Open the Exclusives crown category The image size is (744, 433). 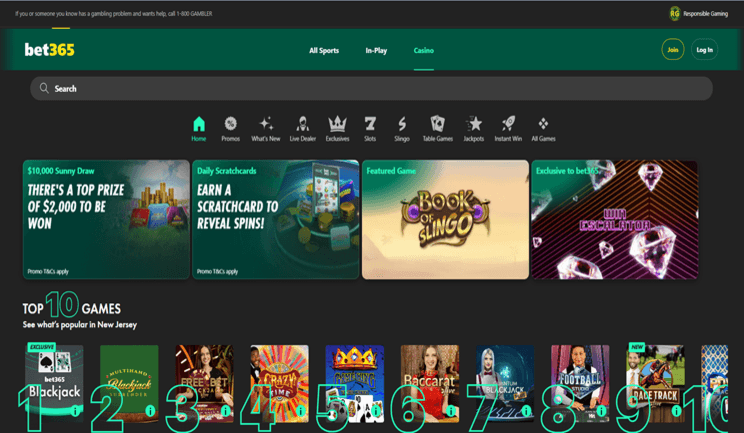[337, 129]
